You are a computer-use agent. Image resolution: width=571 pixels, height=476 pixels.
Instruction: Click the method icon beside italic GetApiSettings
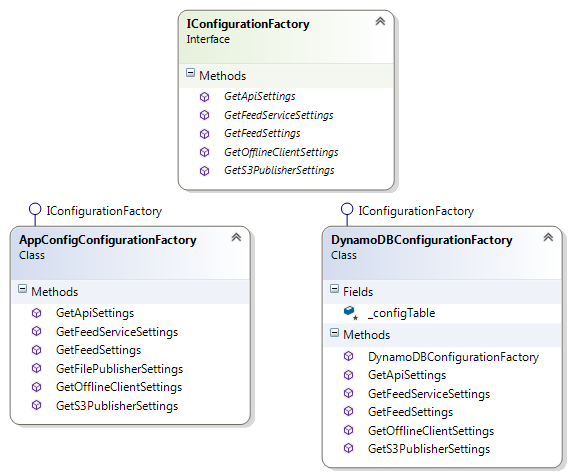(204, 97)
